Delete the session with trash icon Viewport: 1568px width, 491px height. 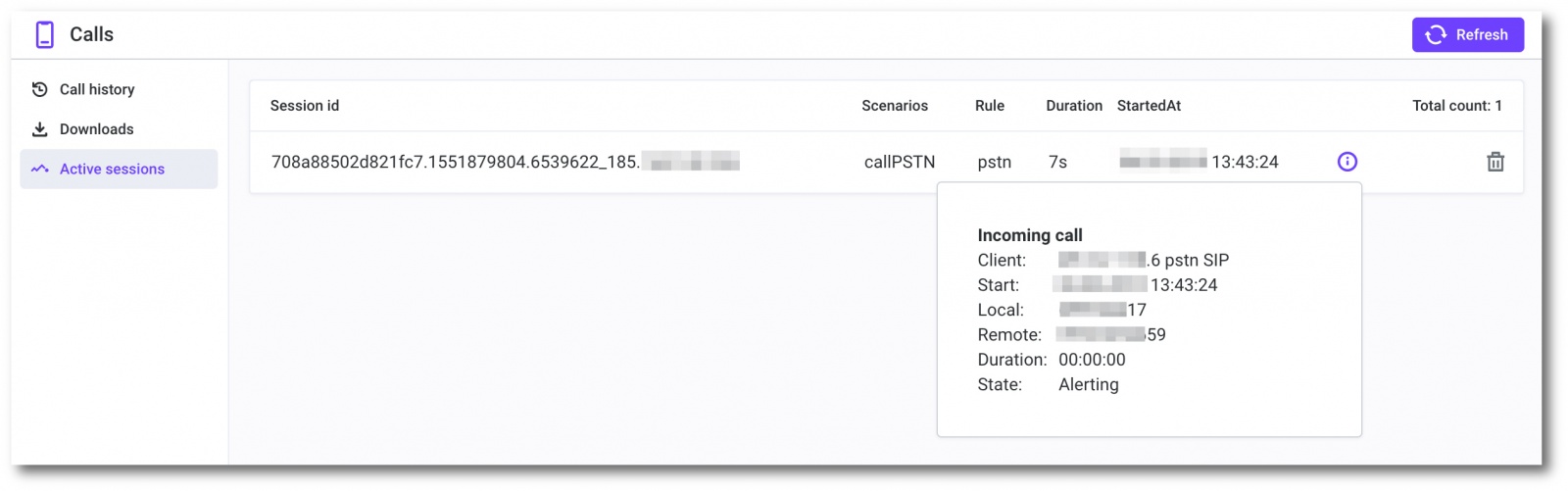click(1494, 162)
